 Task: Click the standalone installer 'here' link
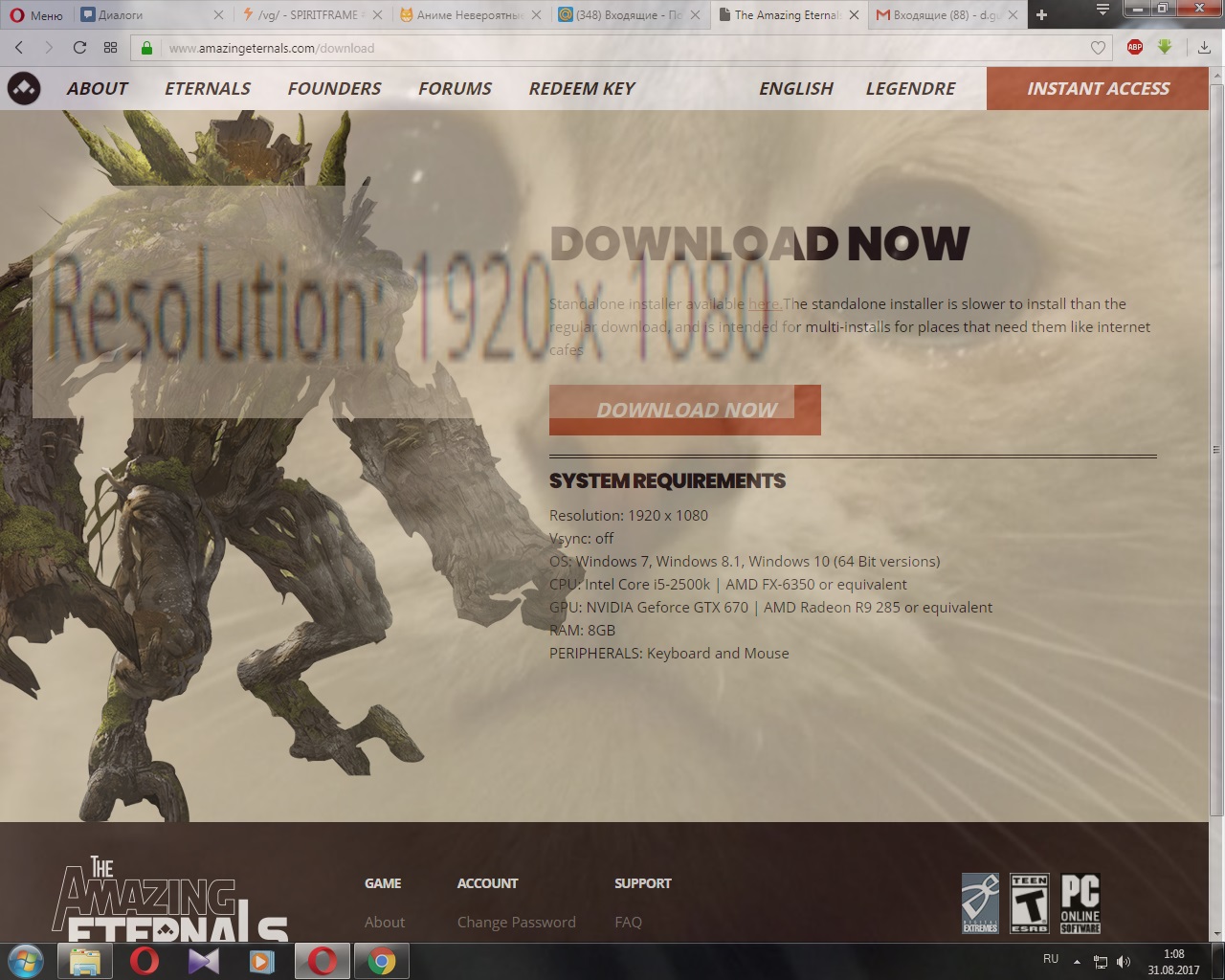(765, 304)
